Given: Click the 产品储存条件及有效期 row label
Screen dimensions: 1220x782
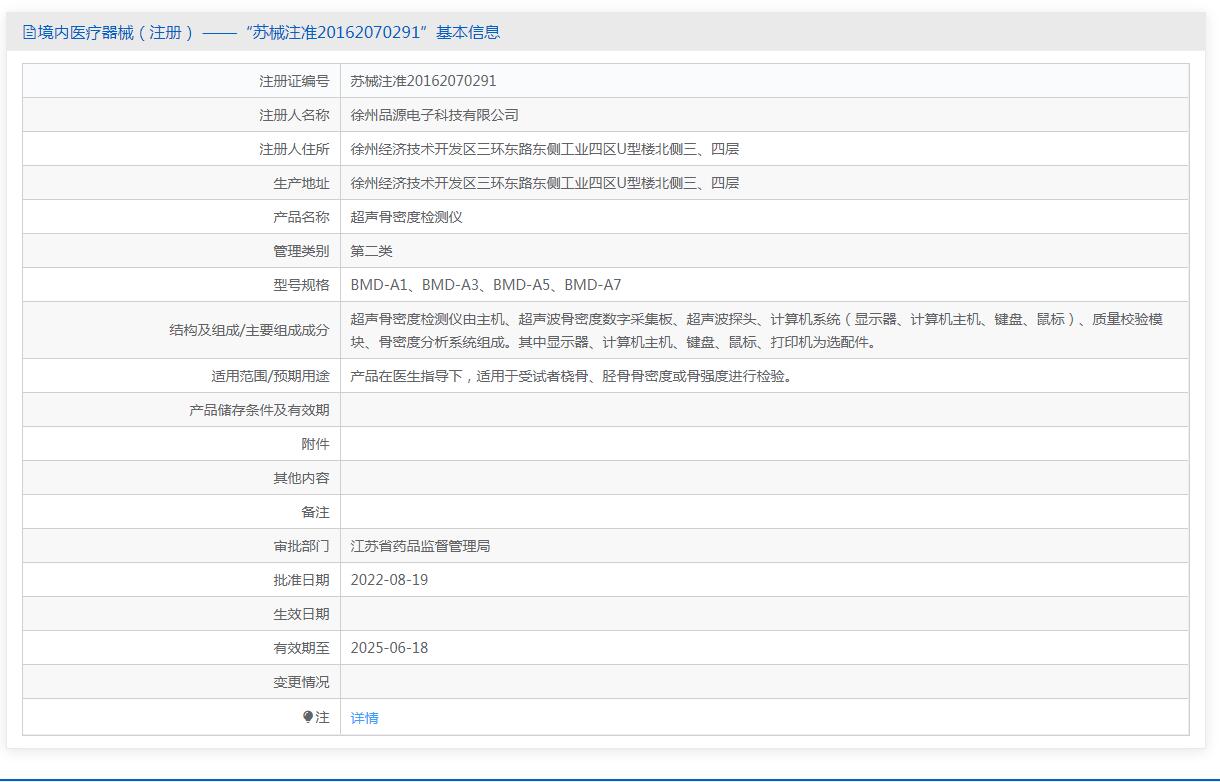Looking at the screenshot, I should click(x=258, y=410).
